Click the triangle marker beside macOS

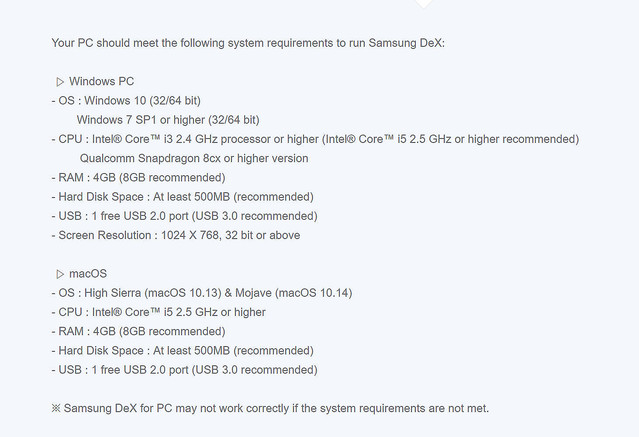(60, 273)
